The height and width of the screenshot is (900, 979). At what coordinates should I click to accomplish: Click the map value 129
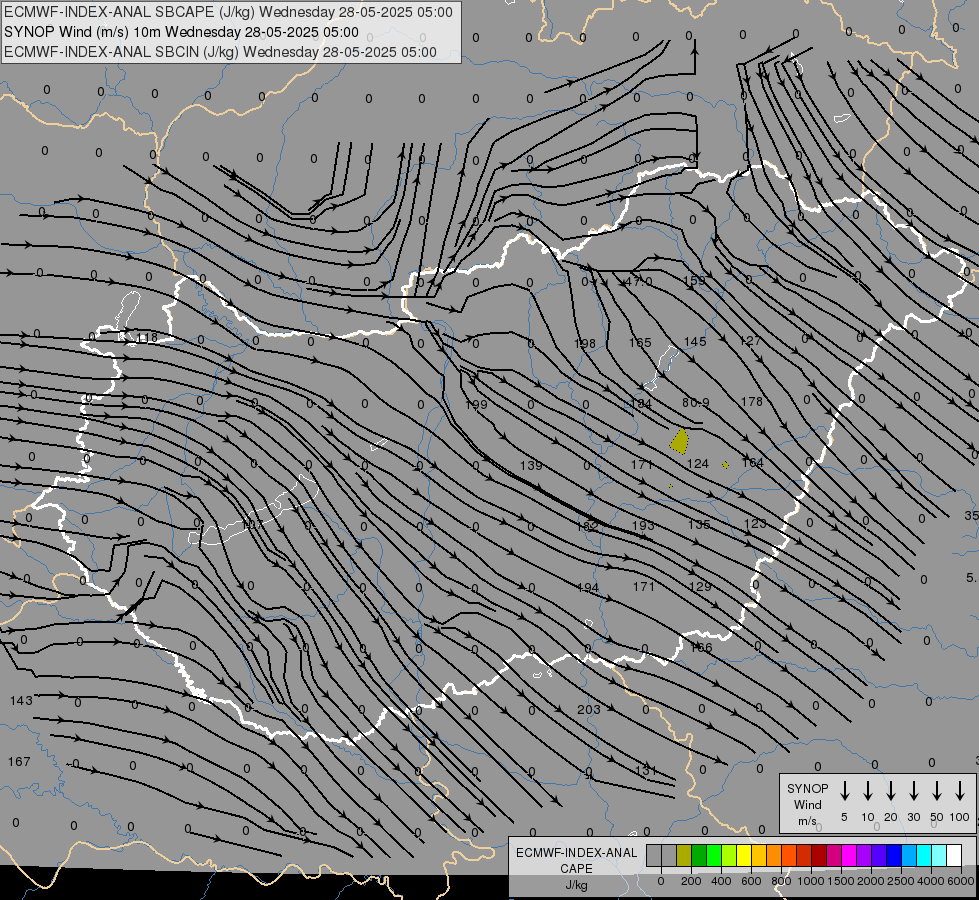click(x=700, y=586)
